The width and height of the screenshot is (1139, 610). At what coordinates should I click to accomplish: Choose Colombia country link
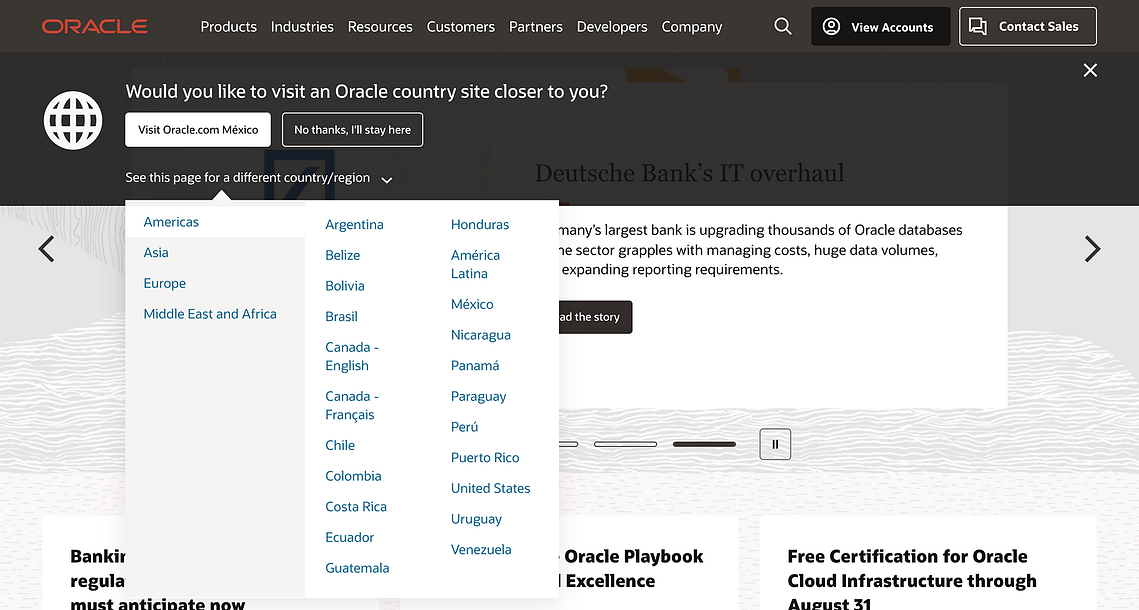pyautogui.click(x=353, y=476)
